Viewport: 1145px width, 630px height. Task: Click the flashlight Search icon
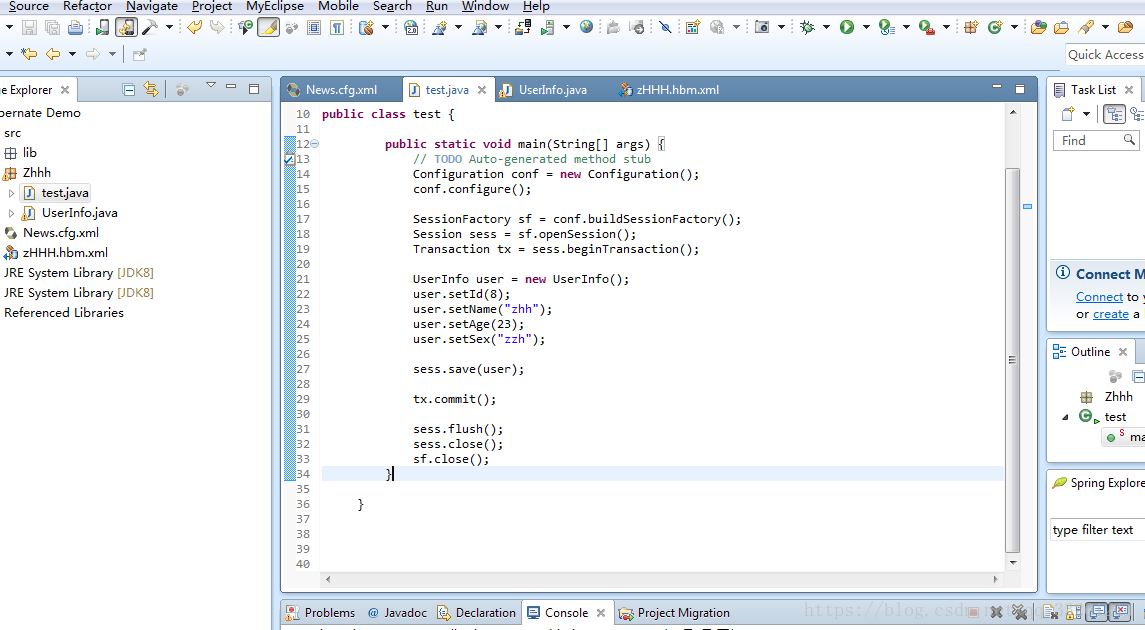tap(1086, 28)
